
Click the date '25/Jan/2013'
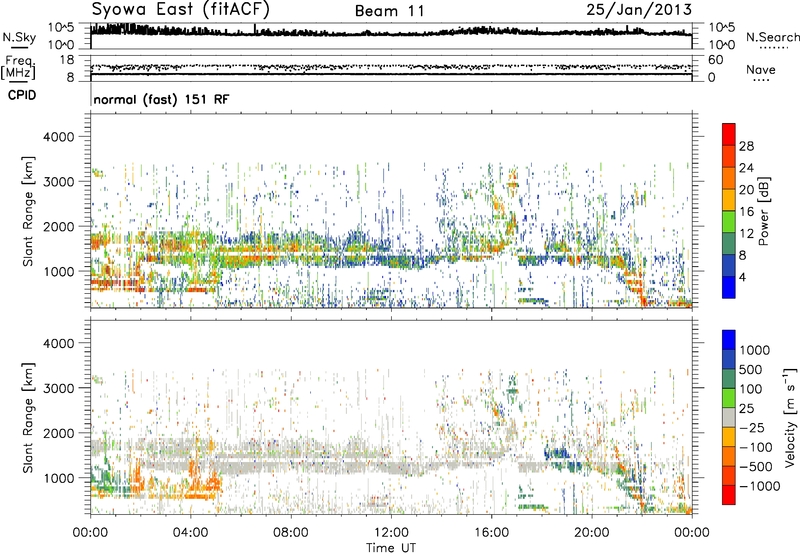click(639, 9)
